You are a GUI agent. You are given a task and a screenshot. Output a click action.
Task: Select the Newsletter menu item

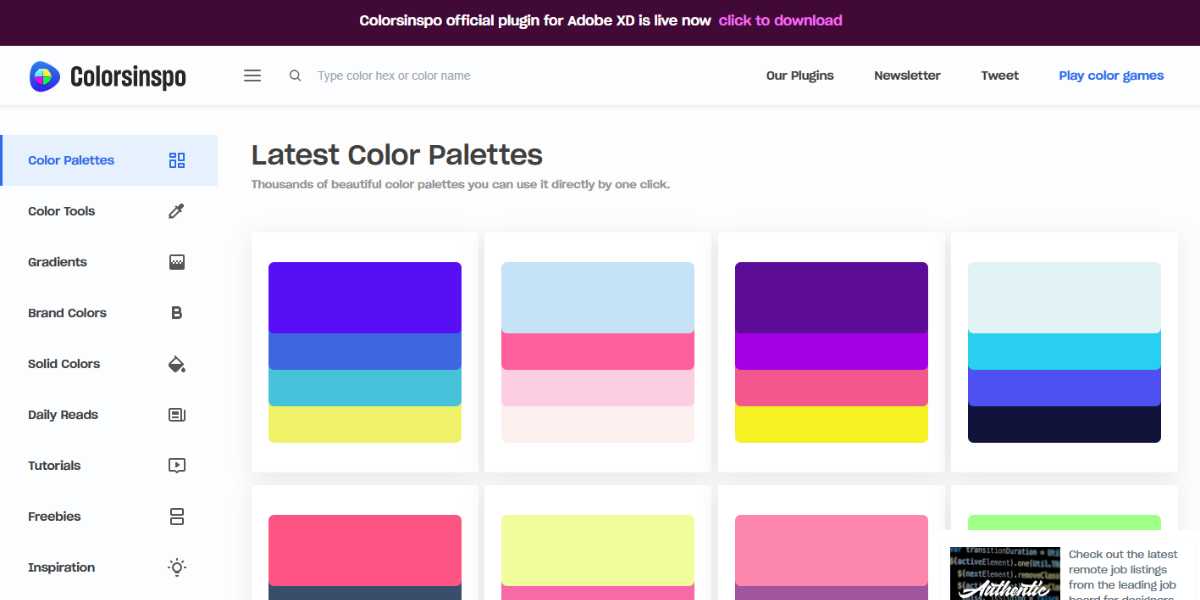click(907, 75)
